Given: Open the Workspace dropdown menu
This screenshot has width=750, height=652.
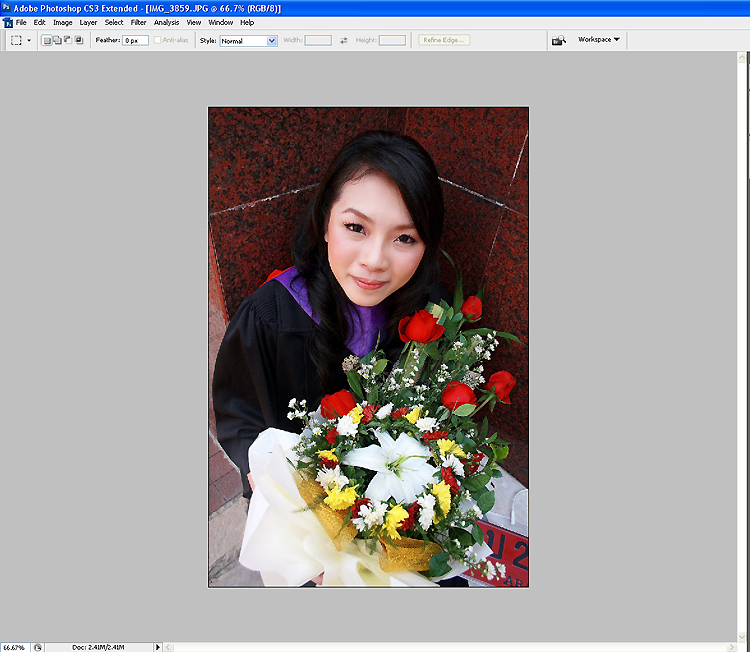Looking at the screenshot, I should 599,39.
